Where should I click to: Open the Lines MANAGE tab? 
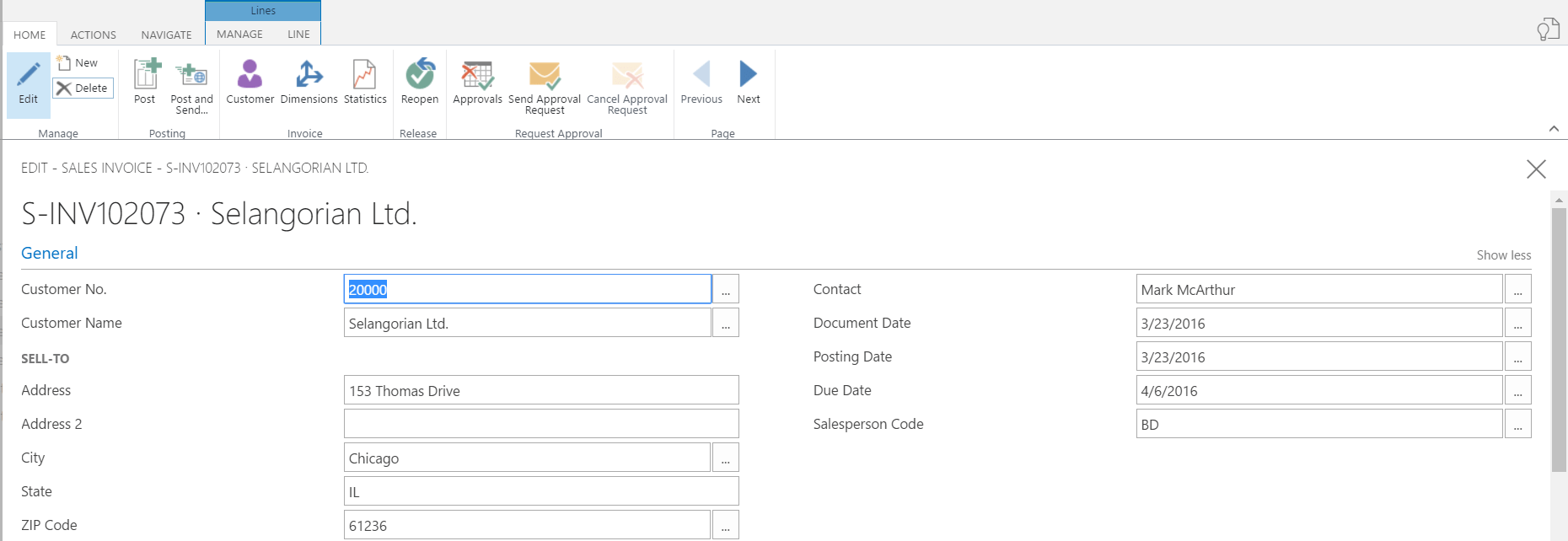click(239, 34)
